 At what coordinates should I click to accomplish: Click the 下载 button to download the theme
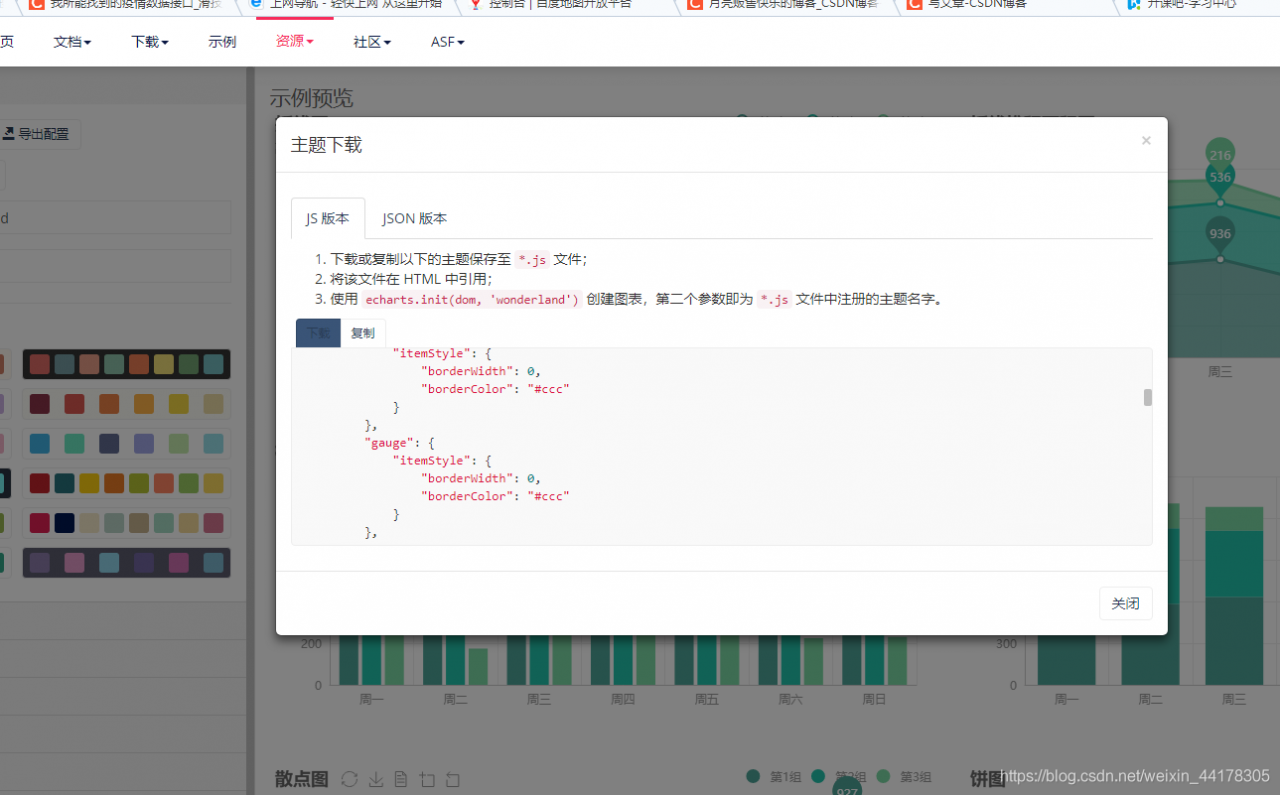(x=318, y=333)
